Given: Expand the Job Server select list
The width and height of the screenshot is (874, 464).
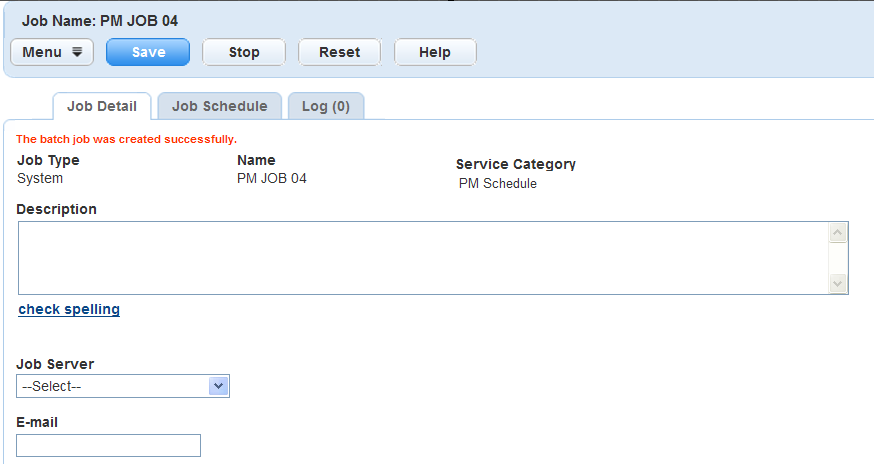Looking at the screenshot, I should (x=123, y=386).
